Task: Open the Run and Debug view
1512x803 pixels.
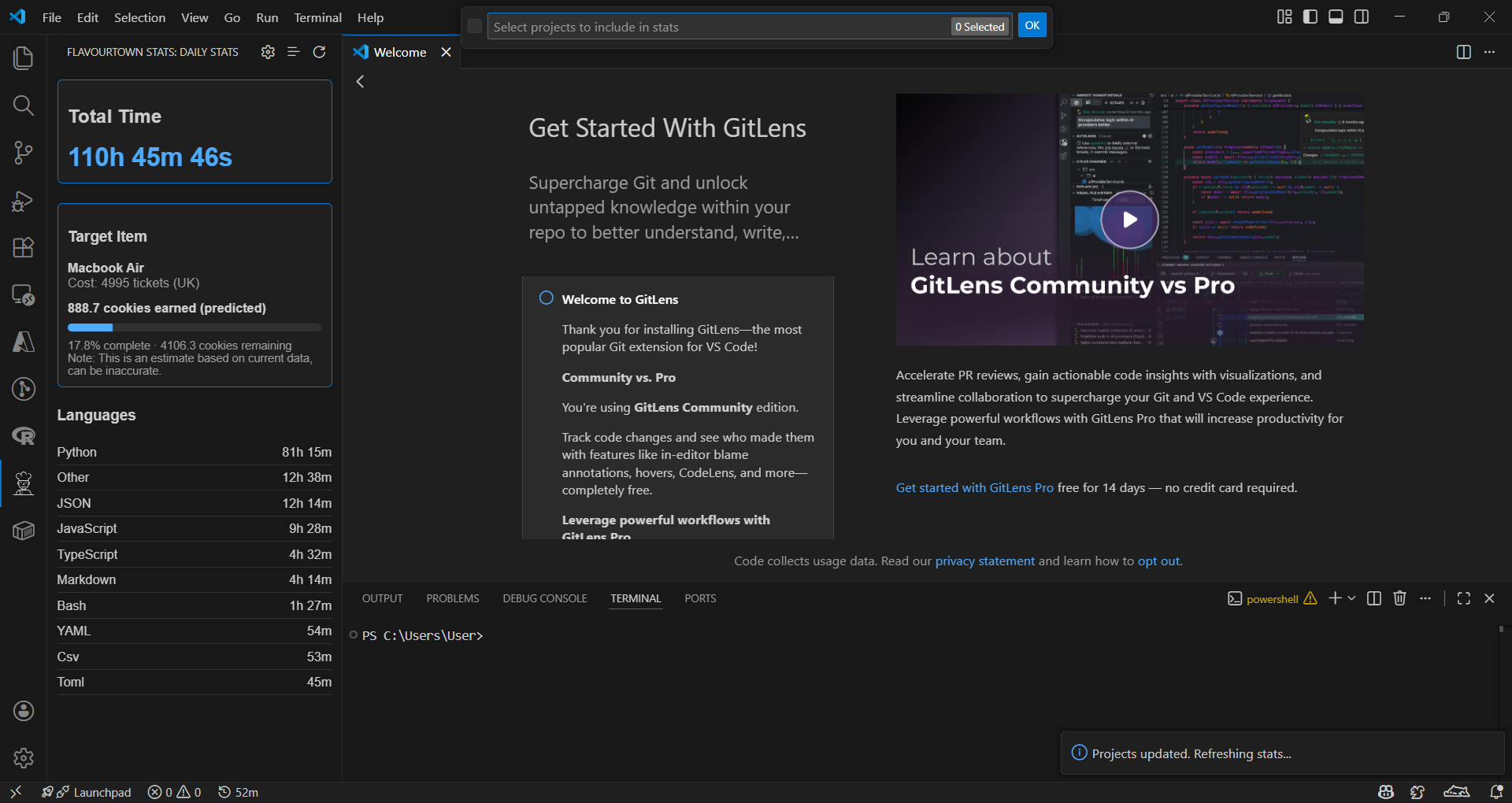Action: 23,201
